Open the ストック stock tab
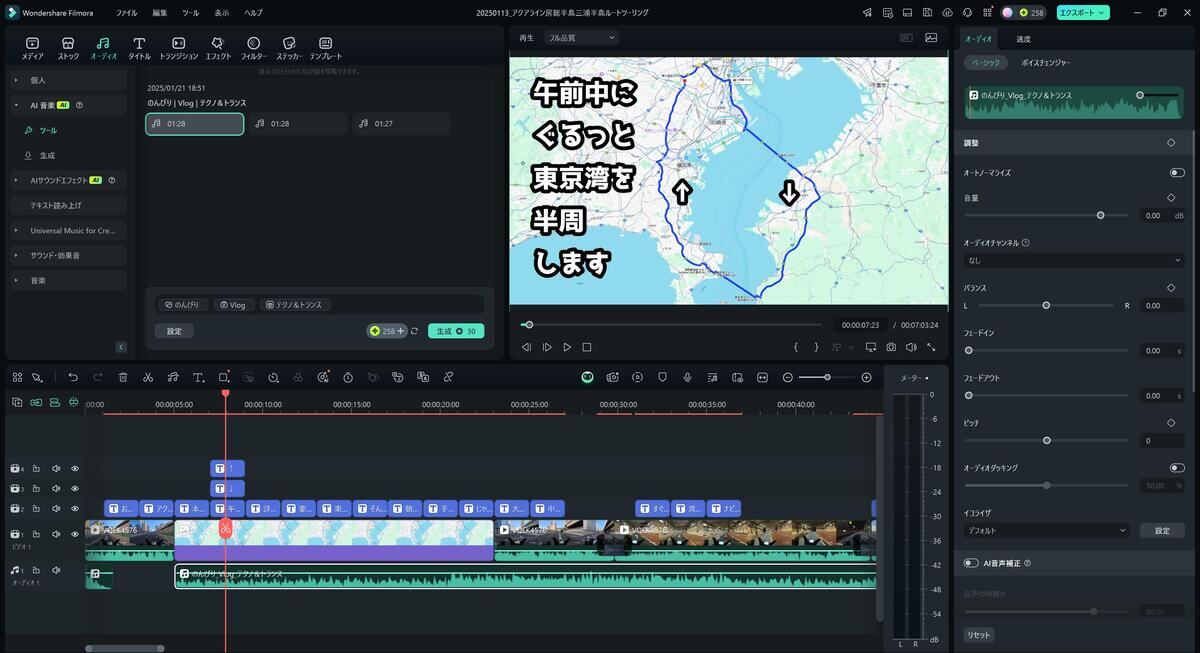Screen dimensions: 1200x653 coord(68,48)
